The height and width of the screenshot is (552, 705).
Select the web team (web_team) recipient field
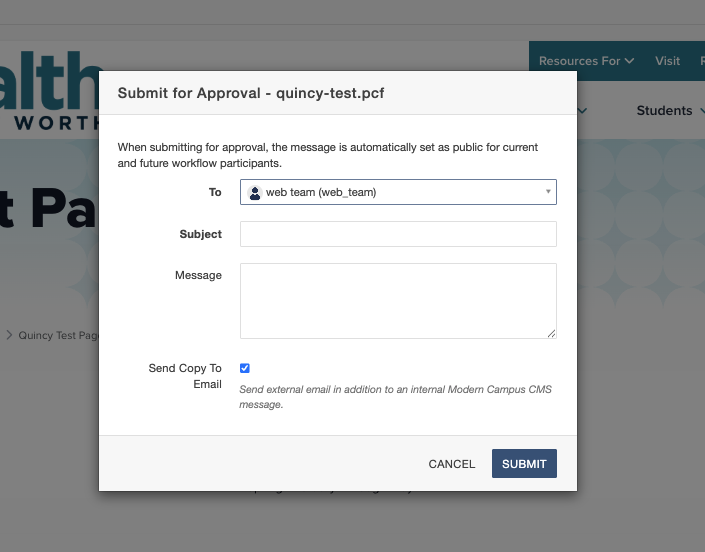pyautogui.click(x=398, y=192)
